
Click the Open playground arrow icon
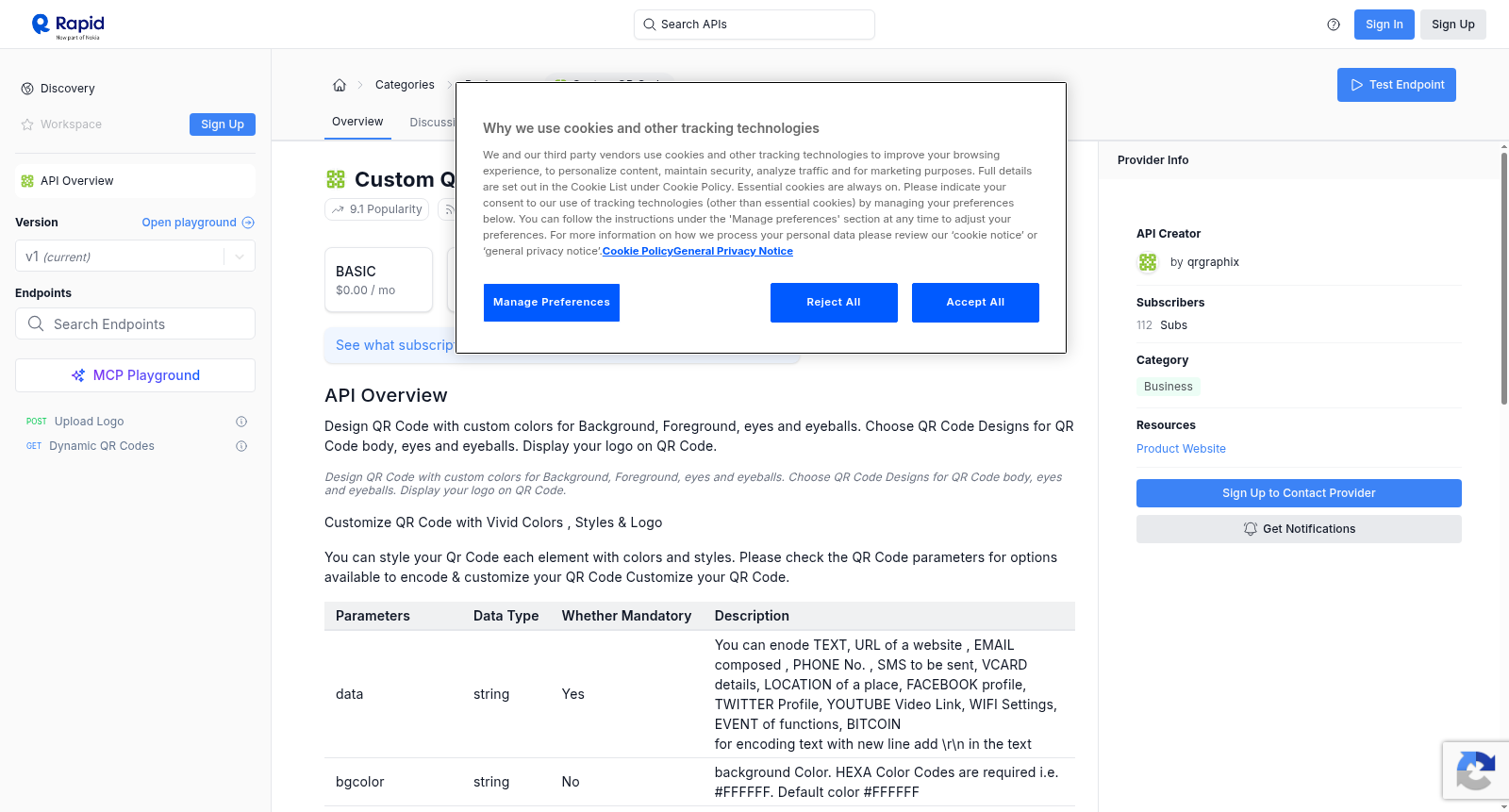tap(248, 223)
